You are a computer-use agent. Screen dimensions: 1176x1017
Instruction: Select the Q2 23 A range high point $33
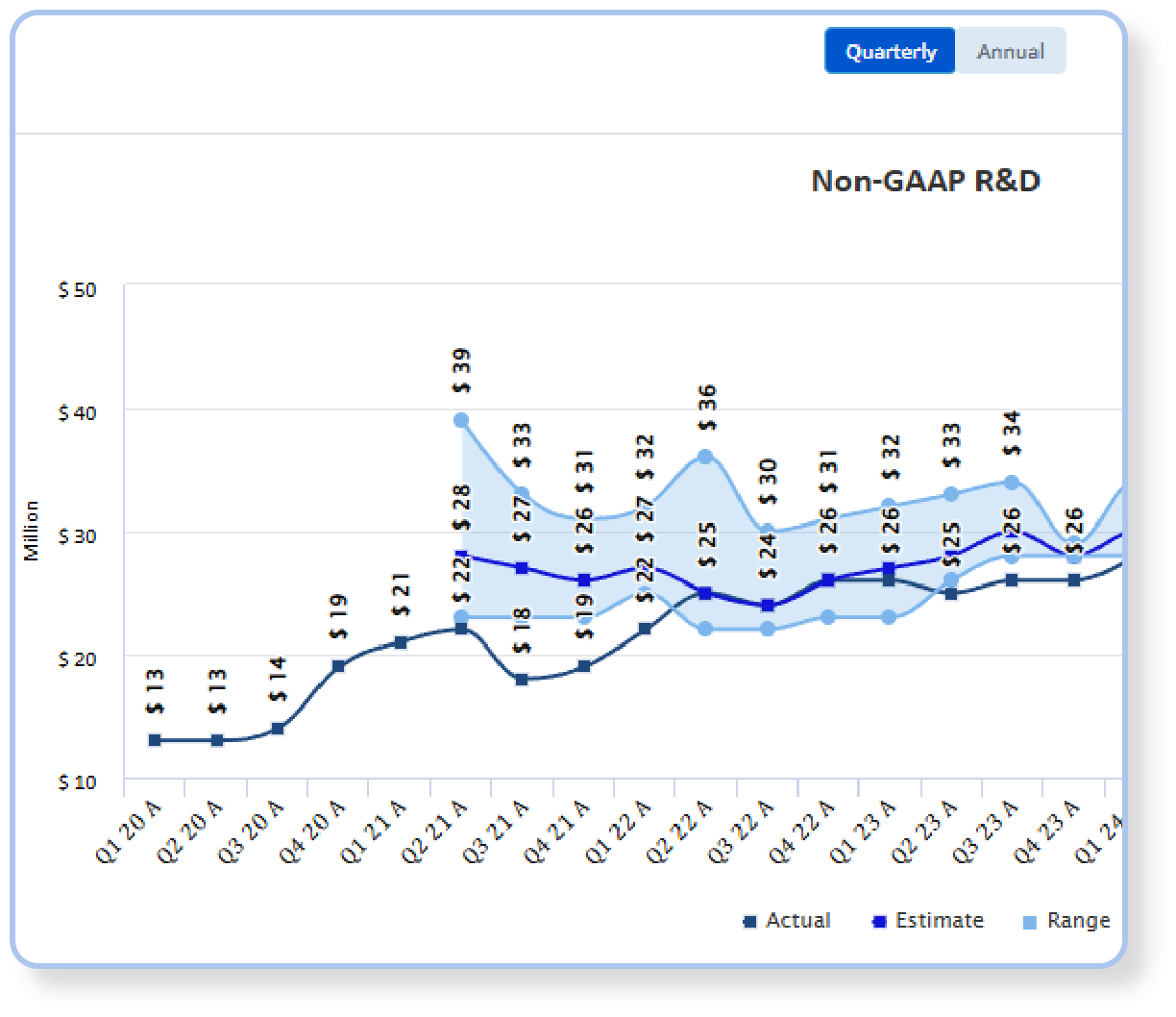(951, 494)
